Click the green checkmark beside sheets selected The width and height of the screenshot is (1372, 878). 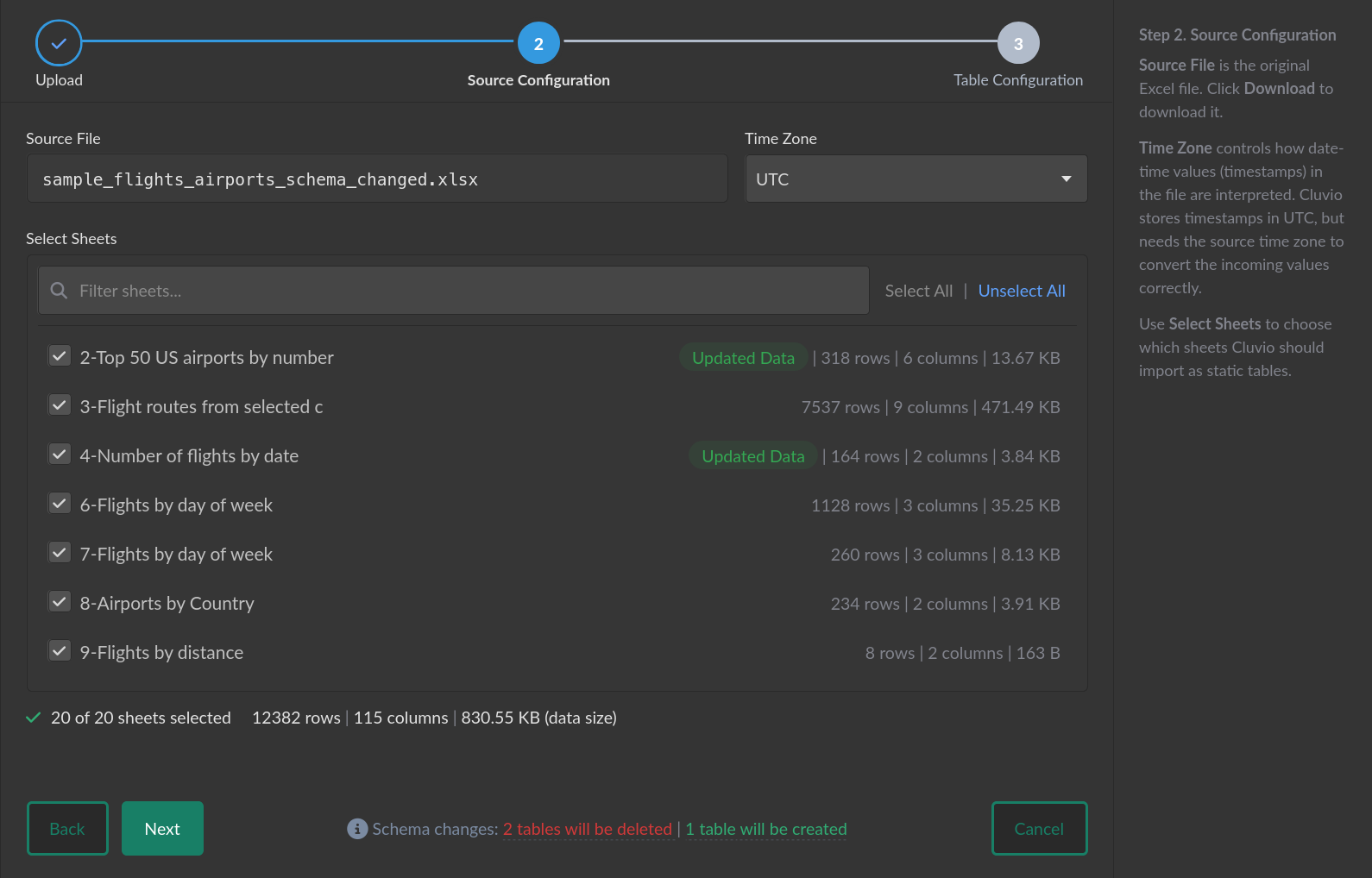coord(34,718)
